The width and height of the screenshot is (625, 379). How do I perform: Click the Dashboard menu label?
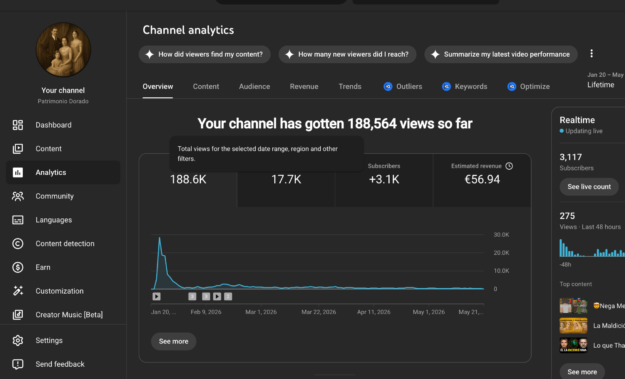tap(53, 125)
